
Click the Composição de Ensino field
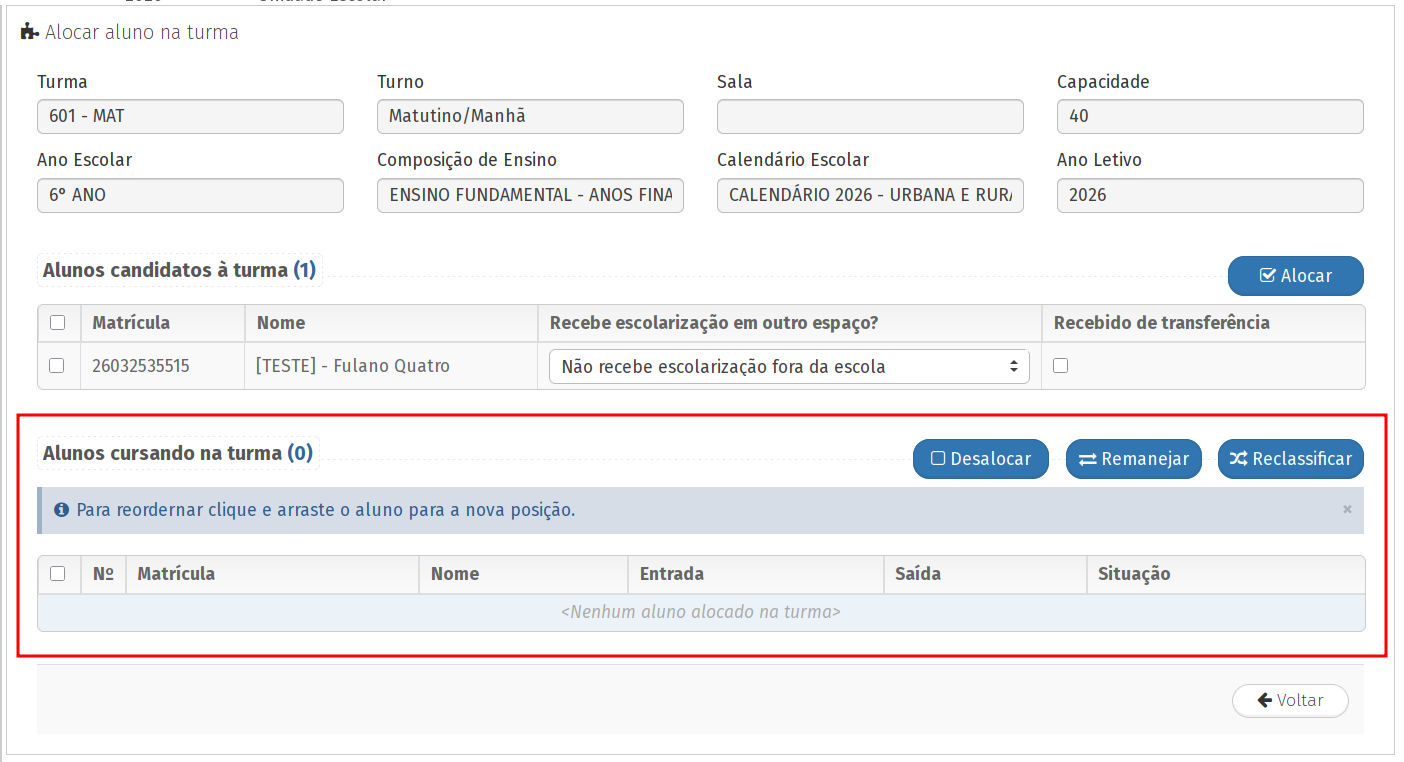530,196
